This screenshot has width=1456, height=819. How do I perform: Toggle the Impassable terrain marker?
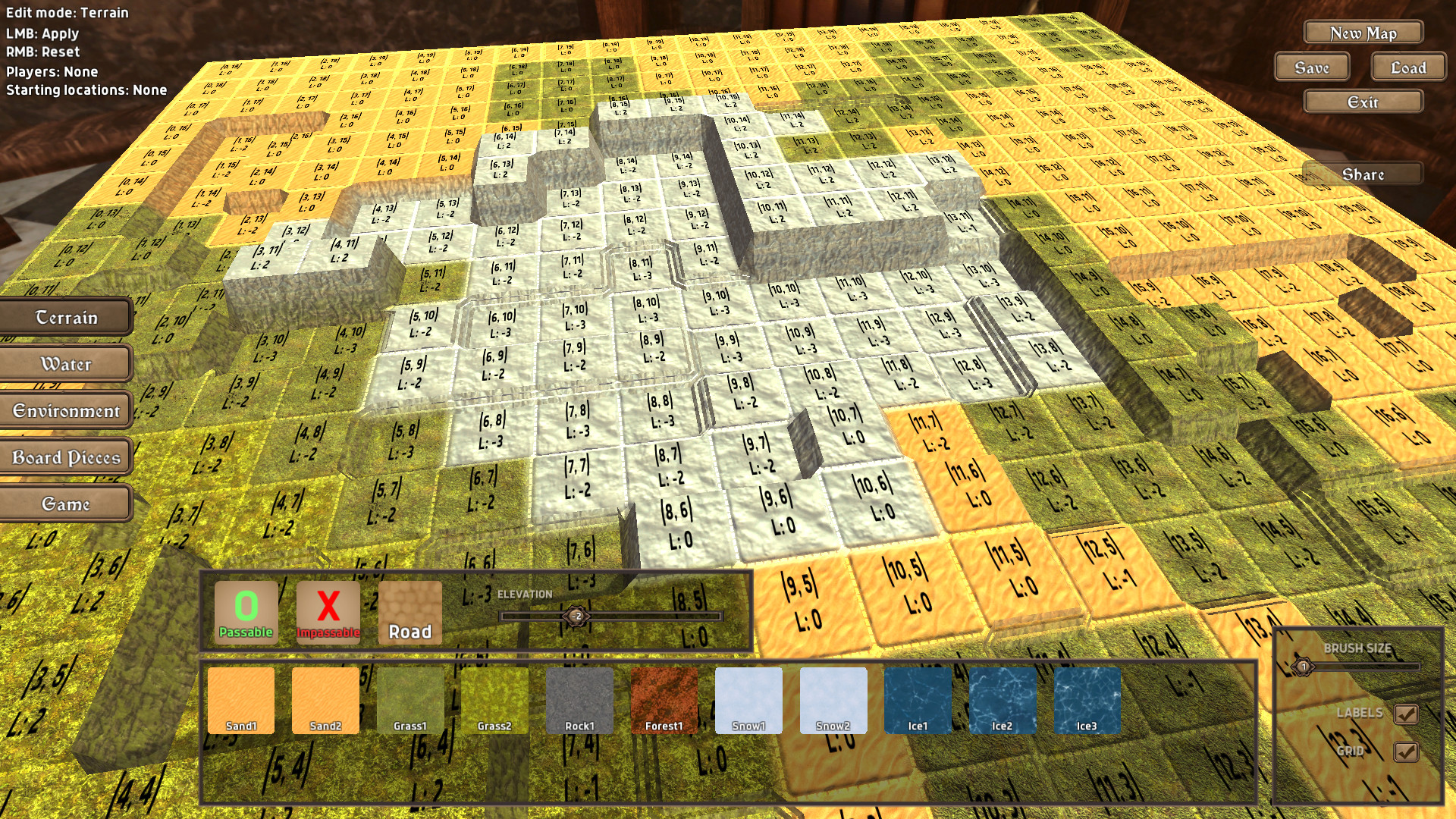tap(327, 610)
